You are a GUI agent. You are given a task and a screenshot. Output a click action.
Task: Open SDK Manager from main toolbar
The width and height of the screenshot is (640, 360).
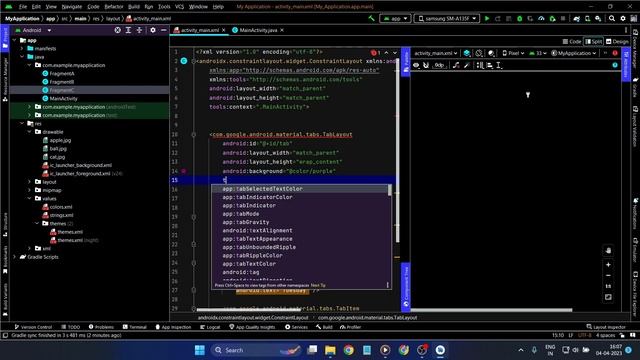tap(598, 18)
